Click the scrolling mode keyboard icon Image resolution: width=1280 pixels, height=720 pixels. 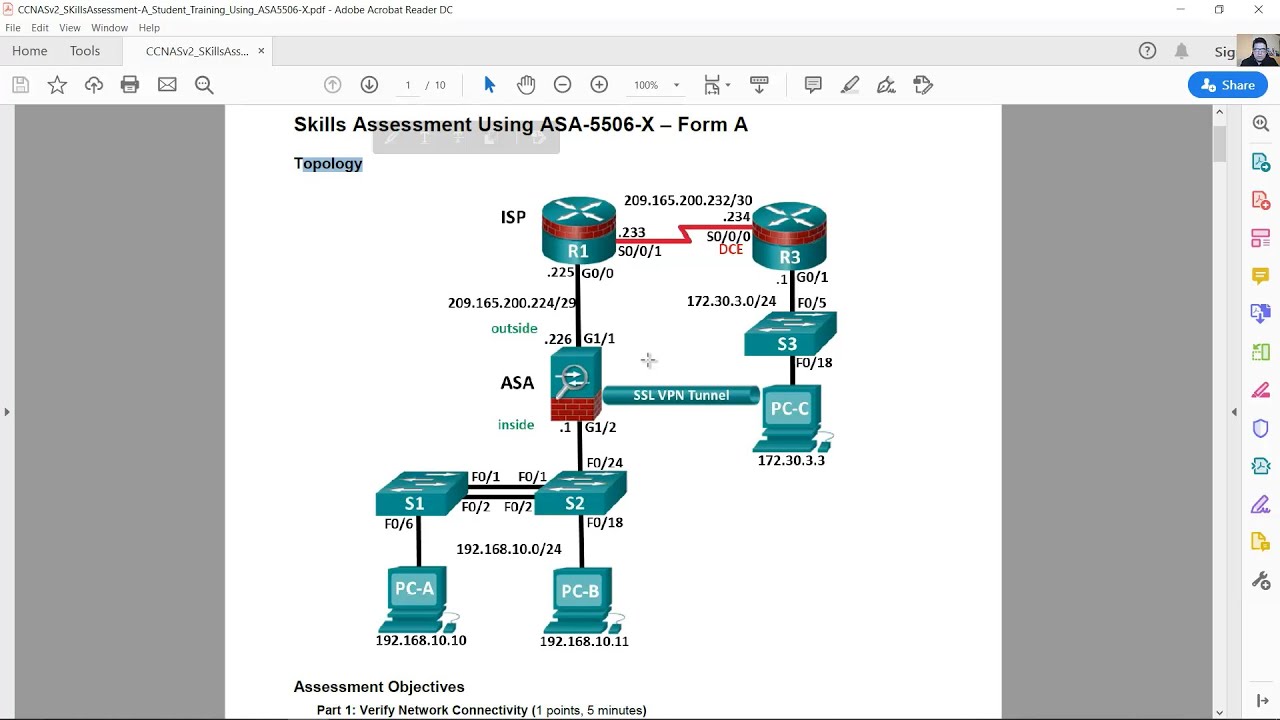coord(759,85)
